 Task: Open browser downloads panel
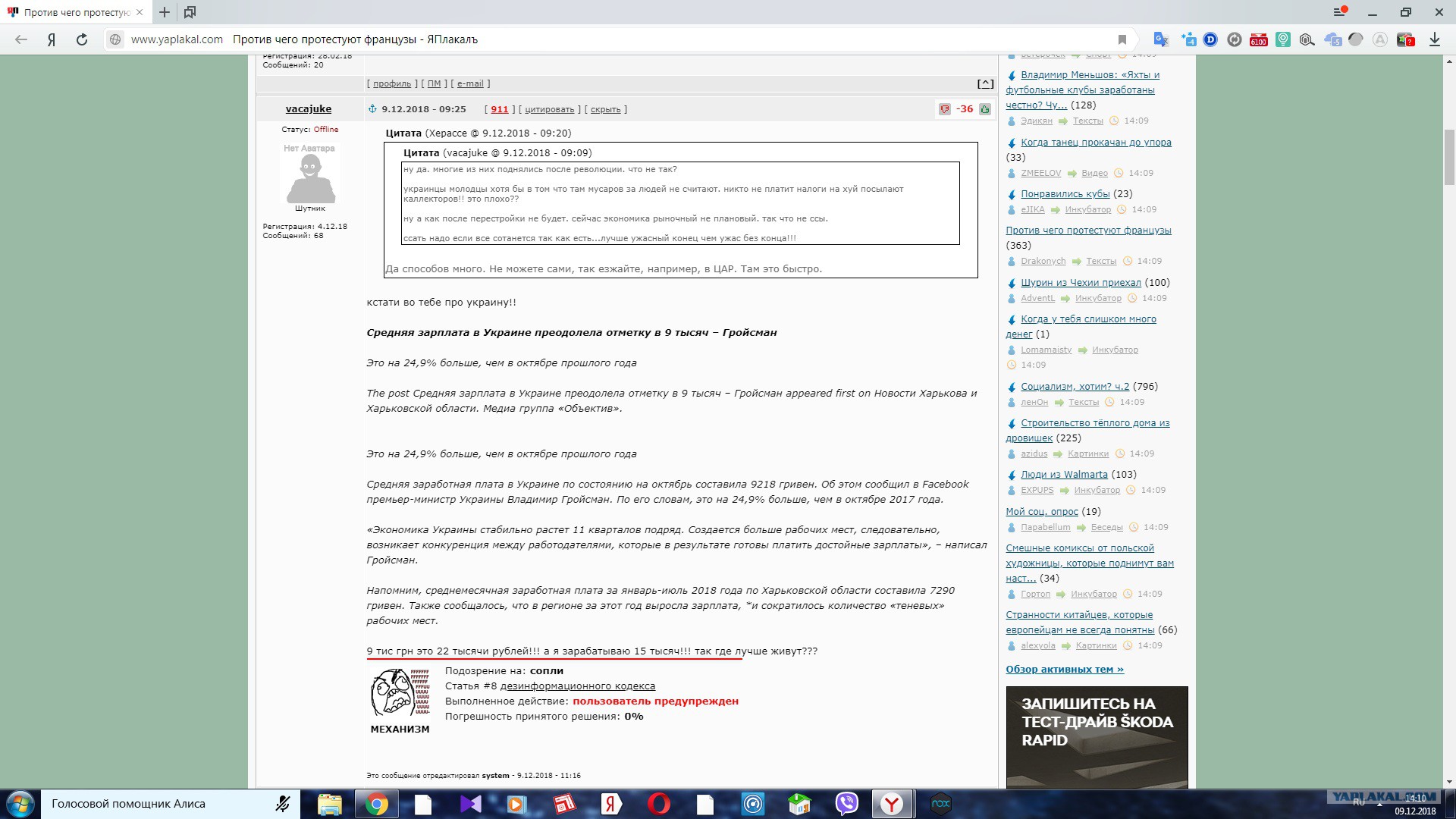click(x=1435, y=39)
